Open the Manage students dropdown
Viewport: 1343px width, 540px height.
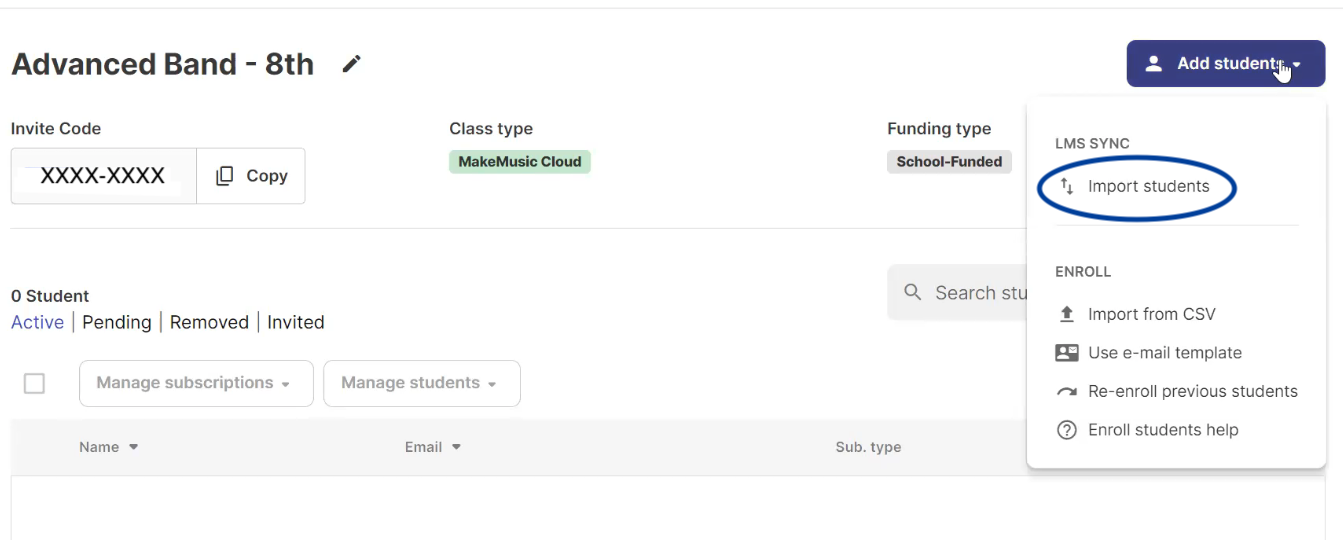pos(422,383)
